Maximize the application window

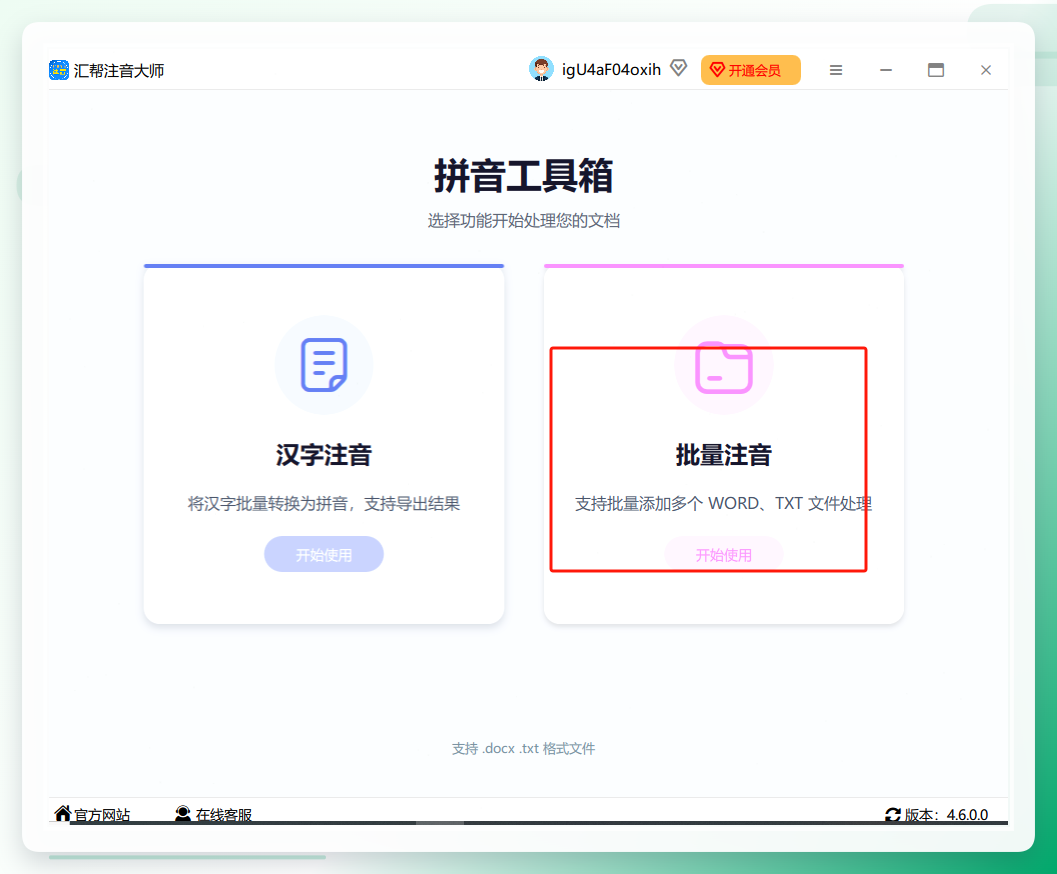pyautogui.click(x=936, y=70)
